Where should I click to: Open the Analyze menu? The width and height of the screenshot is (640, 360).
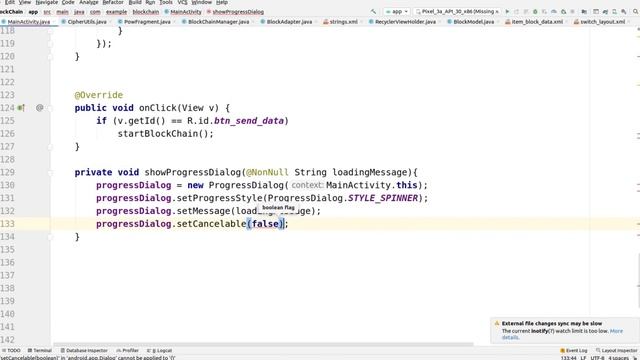coord(89,2)
